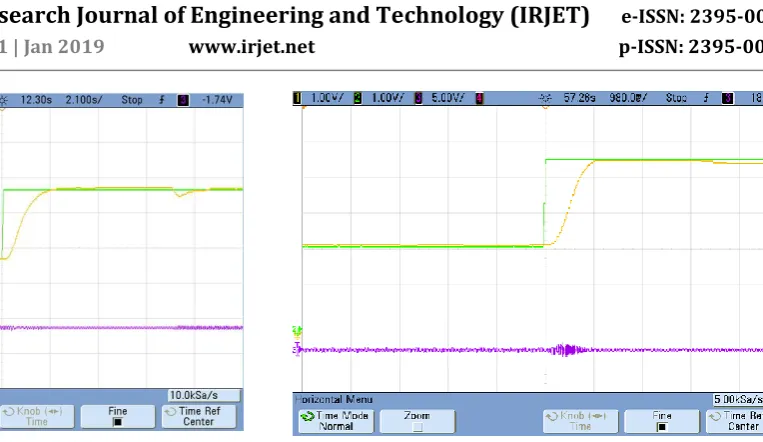Select purple channel 3 badge before 5.00V/
763x442 pixels.
[x=418, y=98]
